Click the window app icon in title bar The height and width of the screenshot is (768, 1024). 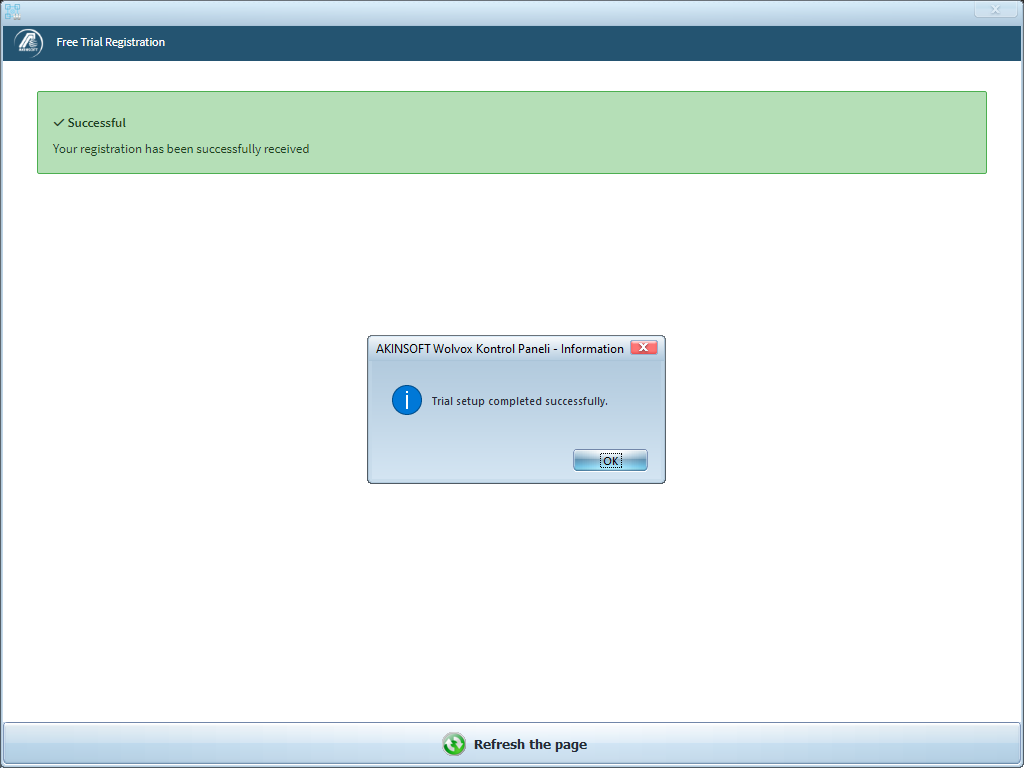(12, 11)
